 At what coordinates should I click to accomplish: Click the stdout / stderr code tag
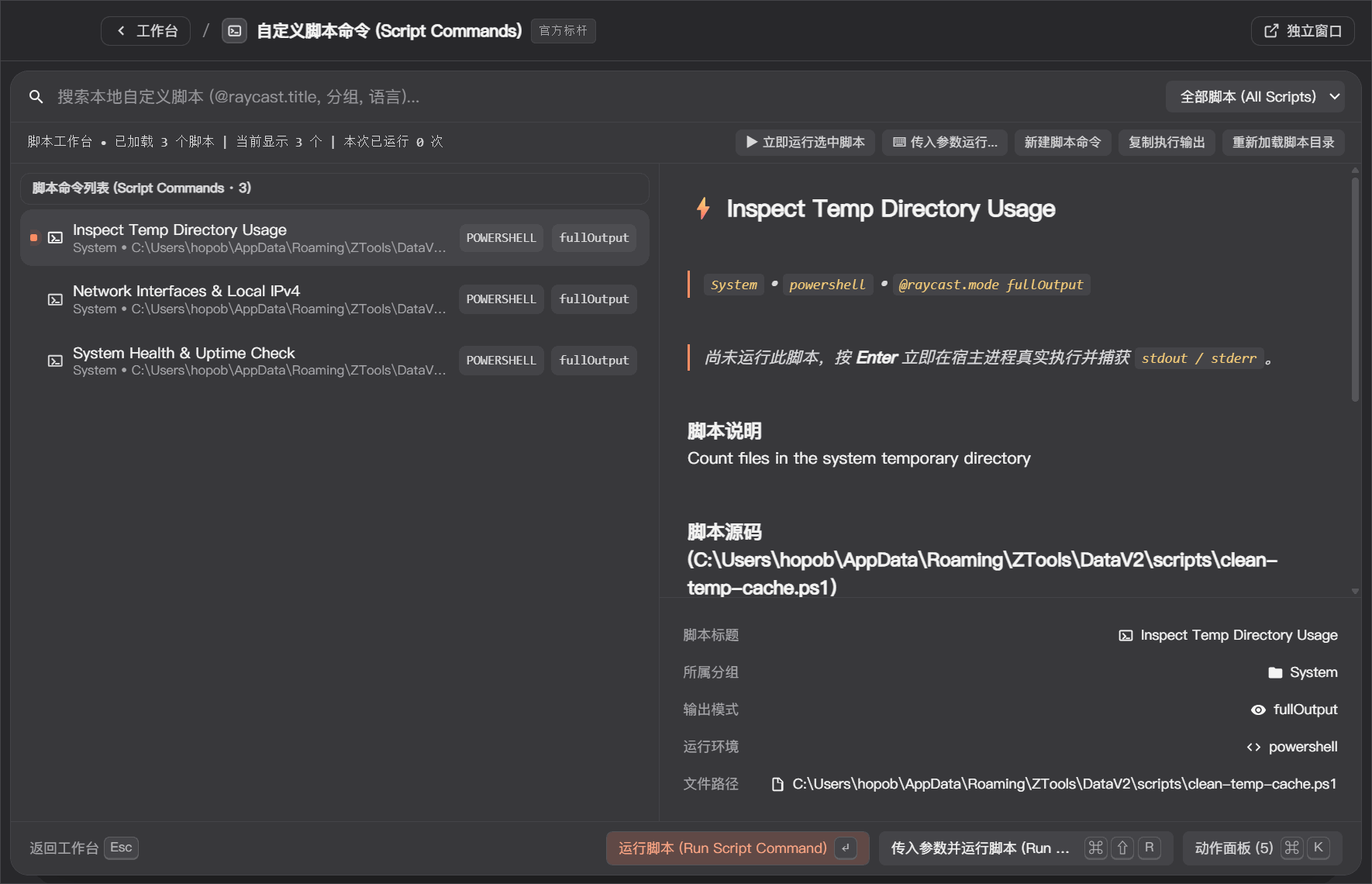tap(1199, 358)
